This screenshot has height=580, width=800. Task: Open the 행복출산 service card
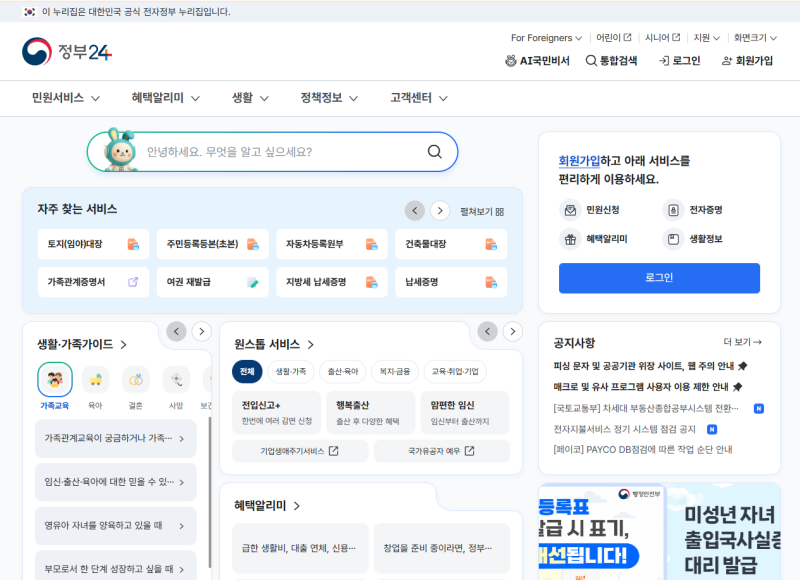371,412
